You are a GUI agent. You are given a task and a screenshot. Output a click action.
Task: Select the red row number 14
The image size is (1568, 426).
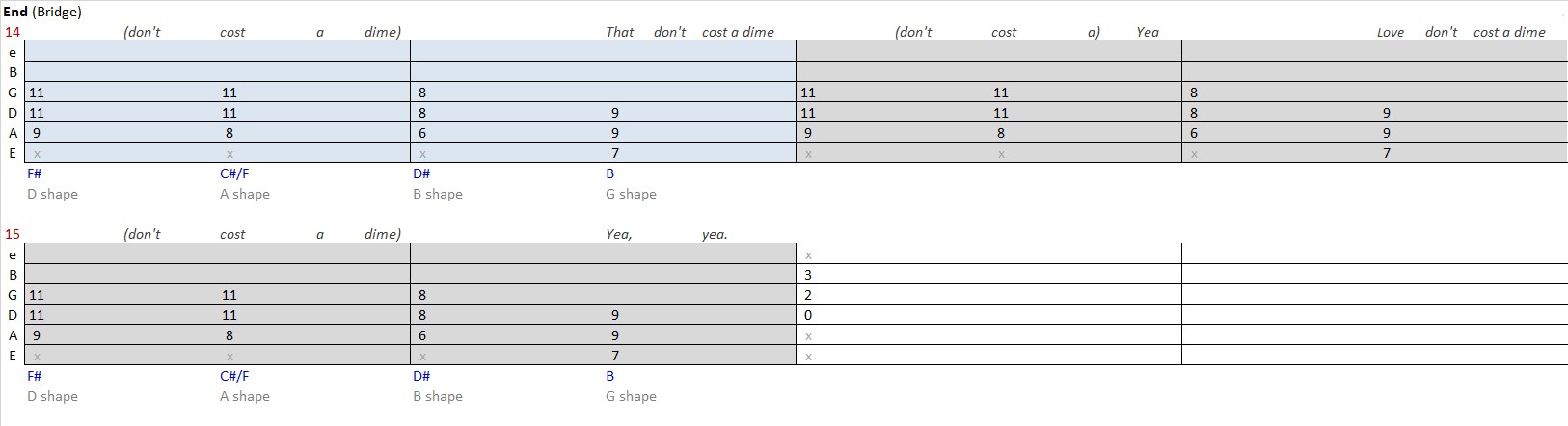click(13, 32)
